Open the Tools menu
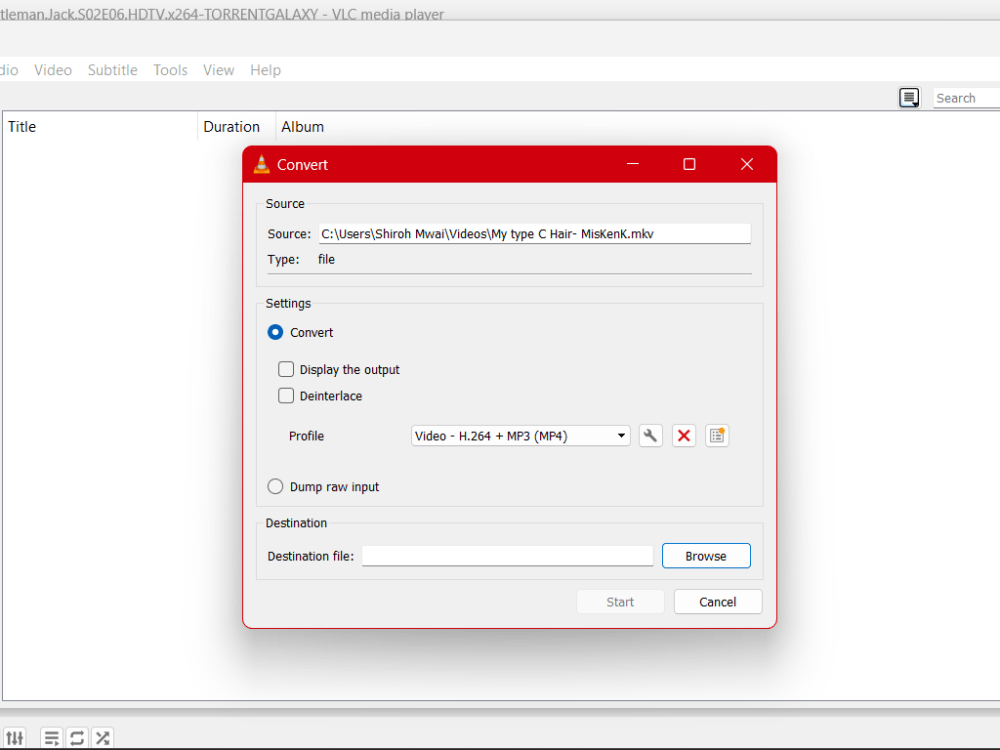Viewport: 1000px width, 750px height. (x=170, y=70)
